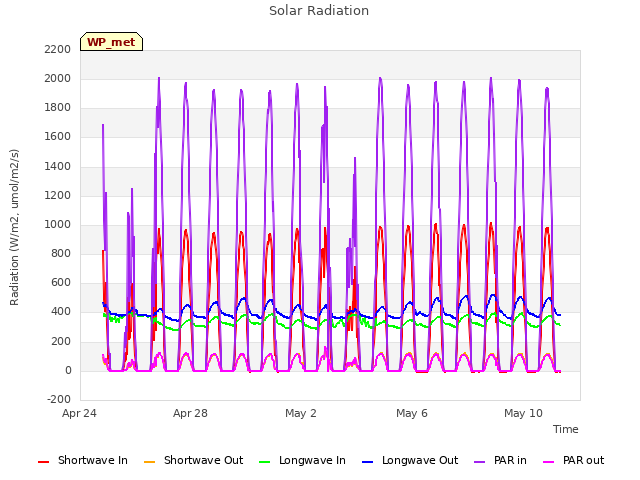Click the 2200 y-axis tick label
The width and height of the screenshot is (640, 480).
[x=58, y=49]
